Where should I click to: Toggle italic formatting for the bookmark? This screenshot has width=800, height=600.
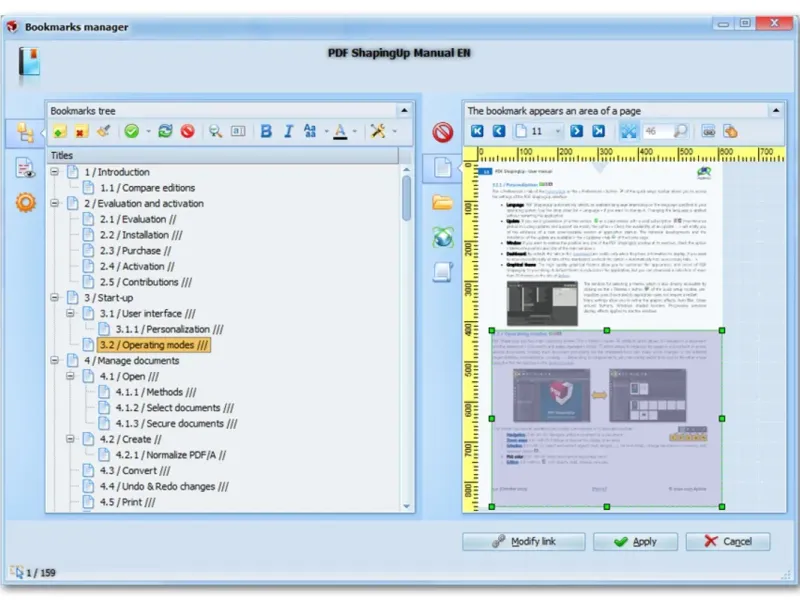288,132
